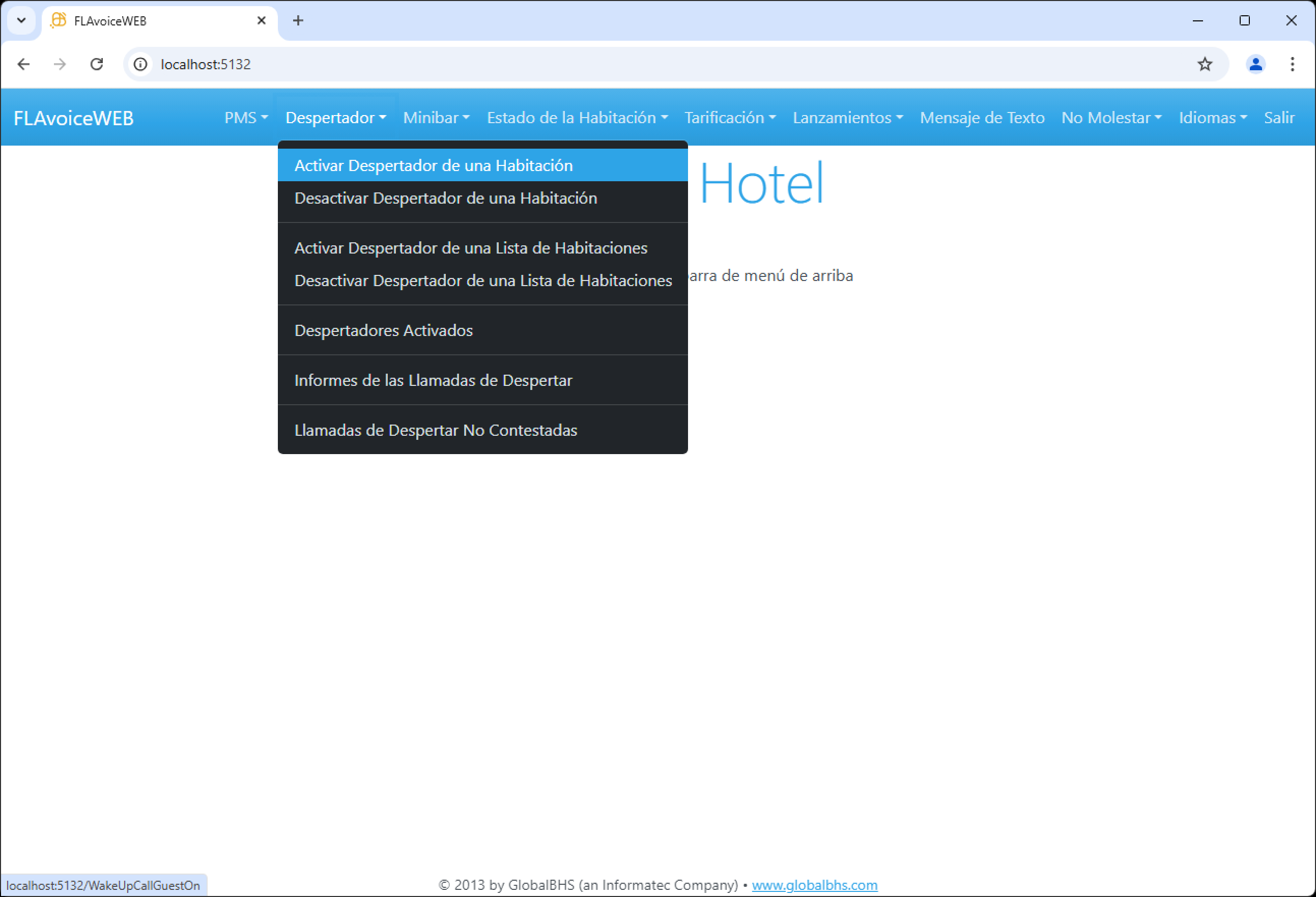Open the tab search chevron
1316x897 pixels.
tap(21, 21)
